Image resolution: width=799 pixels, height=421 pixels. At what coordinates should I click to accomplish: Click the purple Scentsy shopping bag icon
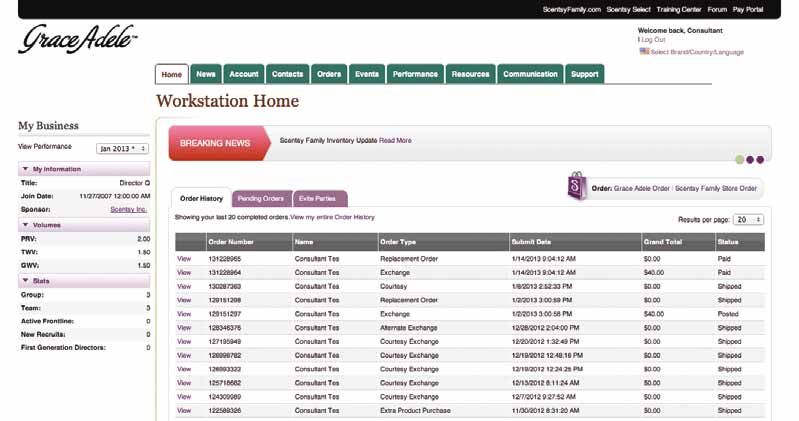coord(577,186)
